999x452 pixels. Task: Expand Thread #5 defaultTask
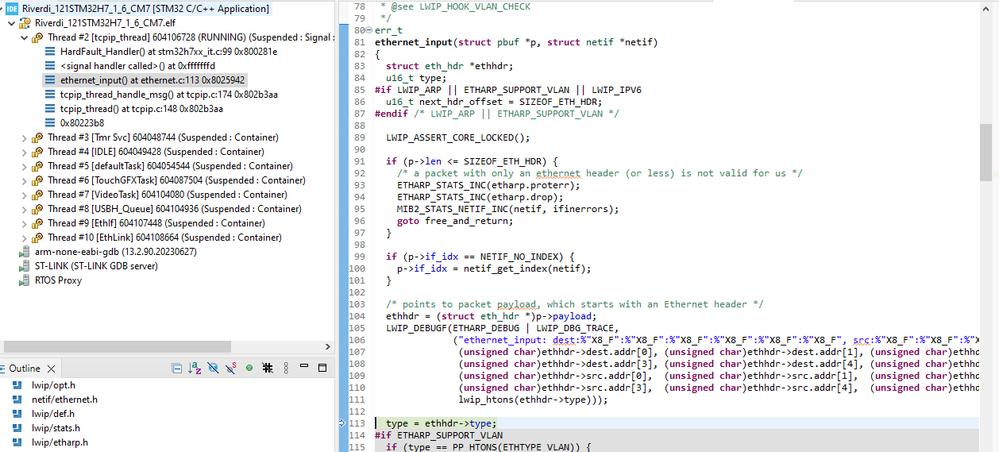(x=24, y=166)
